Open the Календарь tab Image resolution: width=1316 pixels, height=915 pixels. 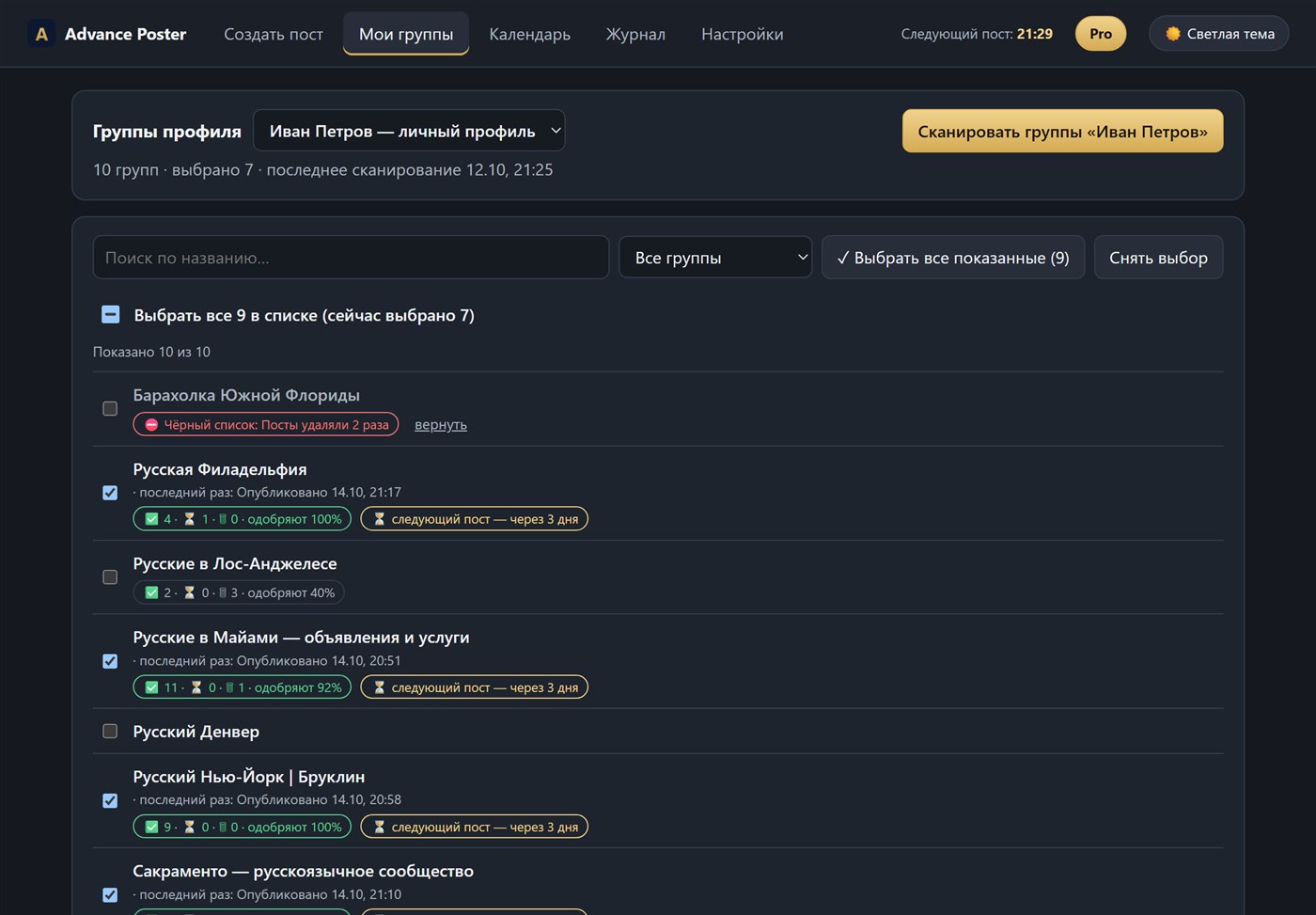[529, 34]
